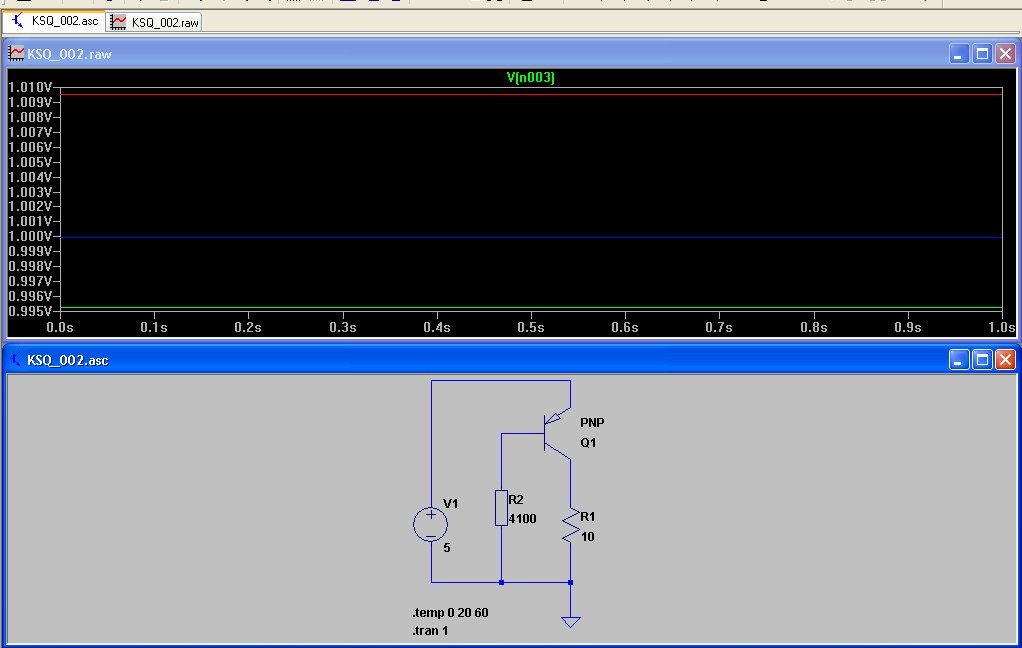
Task: Click the V(n003) trace label
Action: point(531,78)
